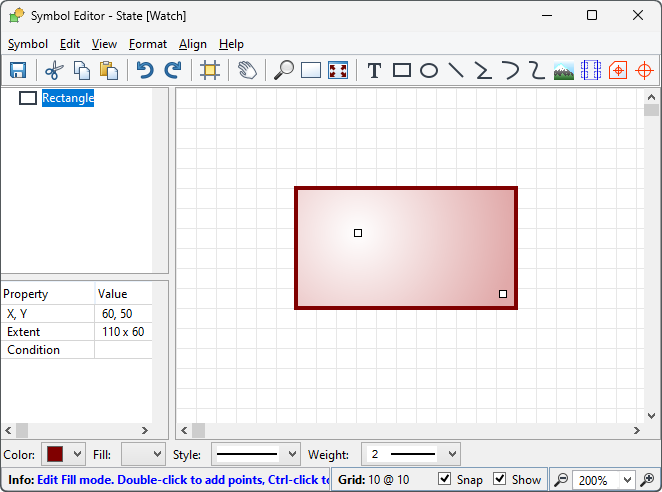
Task: Click the Paste clipboard icon
Action: click(109, 70)
